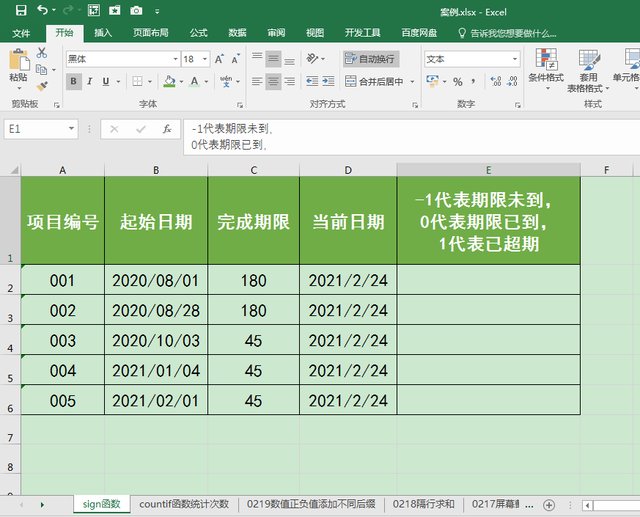Viewport: 640px width, 517px height.
Task: Toggle Italic formatting
Action: (x=89, y=81)
